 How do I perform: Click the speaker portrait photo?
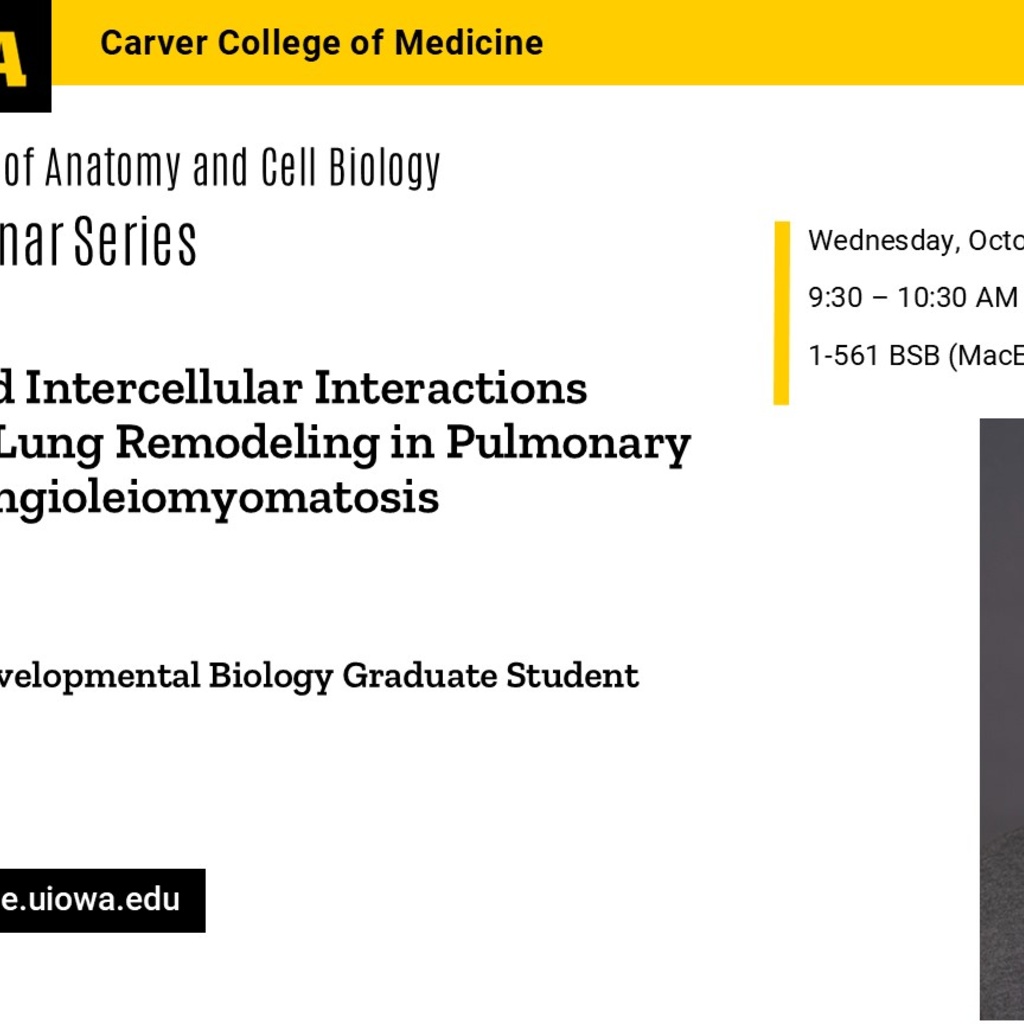(x=1001, y=720)
